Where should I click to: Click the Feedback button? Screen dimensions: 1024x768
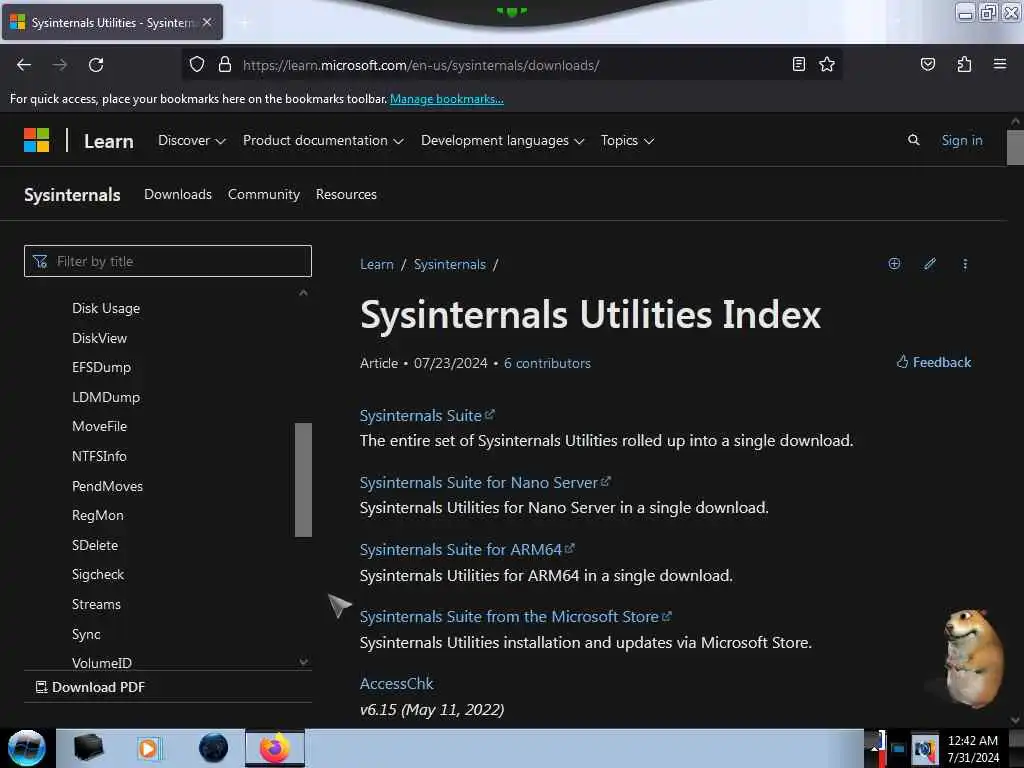(x=933, y=362)
